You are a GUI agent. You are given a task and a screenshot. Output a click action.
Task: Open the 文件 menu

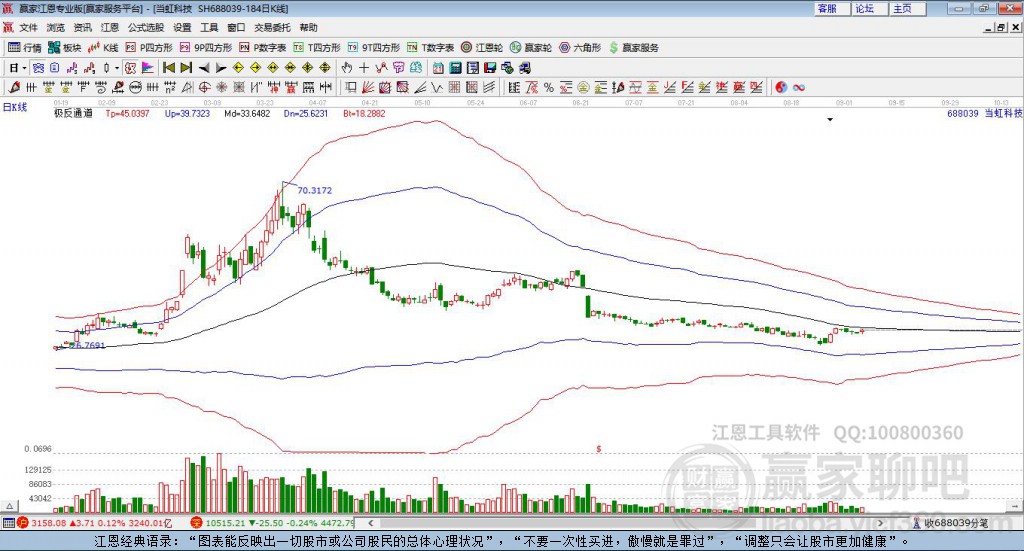click(x=28, y=27)
